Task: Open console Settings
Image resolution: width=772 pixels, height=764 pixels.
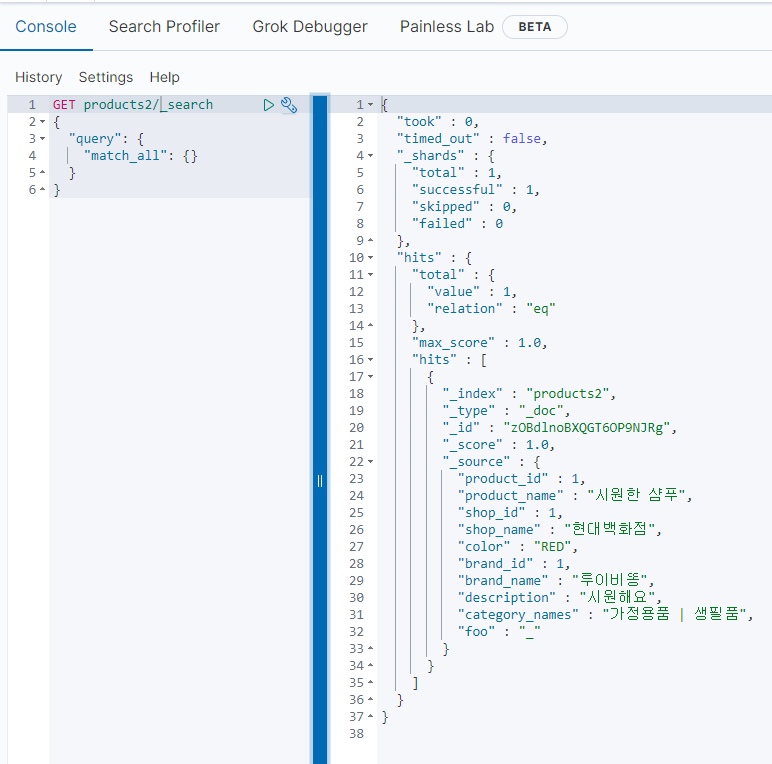Action: click(x=105, y=77)
